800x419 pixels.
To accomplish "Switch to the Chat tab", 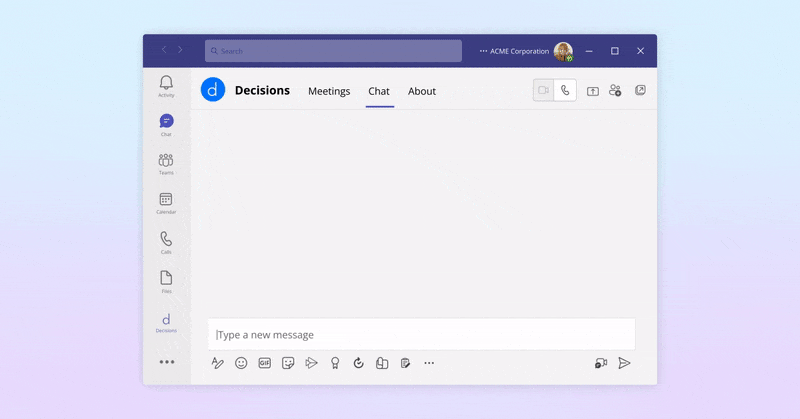I will point(379,91).
